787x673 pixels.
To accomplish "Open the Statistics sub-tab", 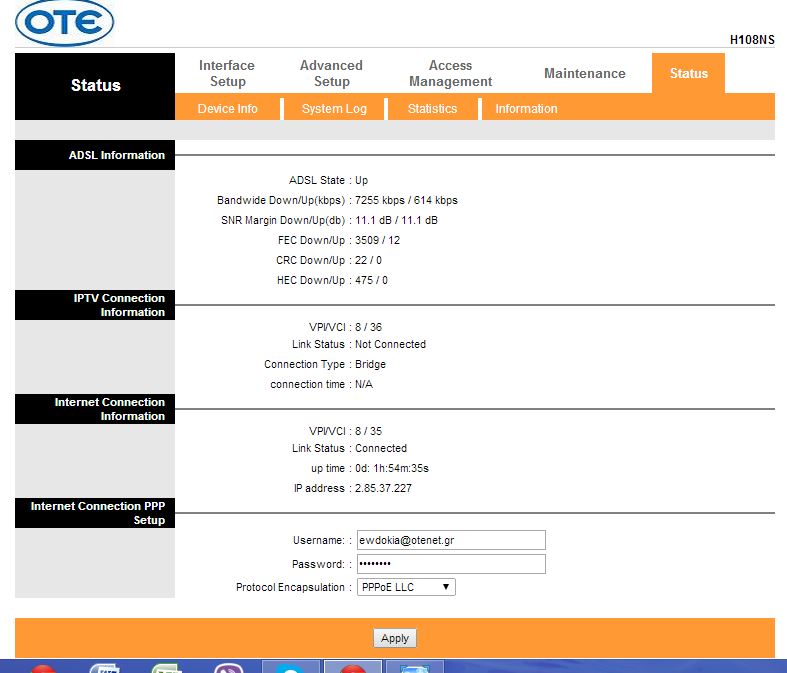I will (x=432, y=109).
